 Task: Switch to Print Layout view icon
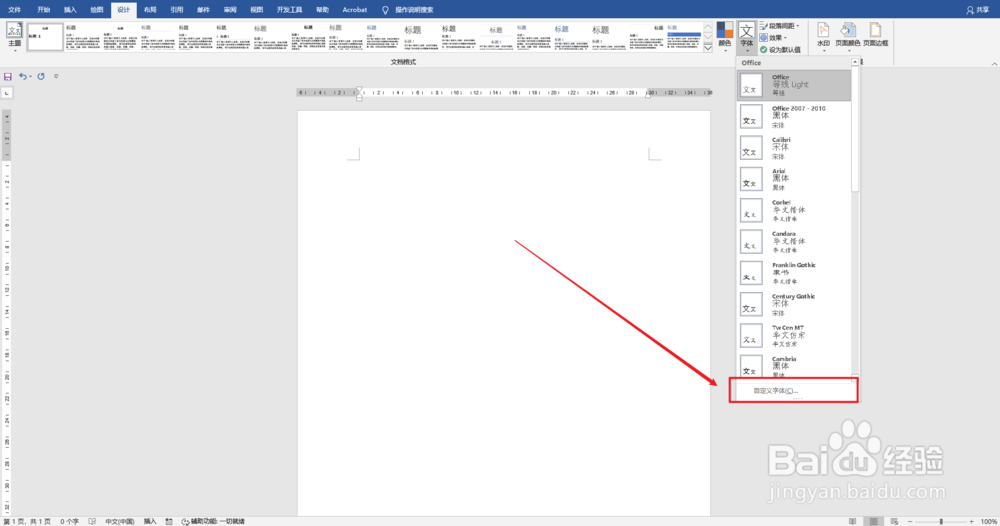[874, 521]
